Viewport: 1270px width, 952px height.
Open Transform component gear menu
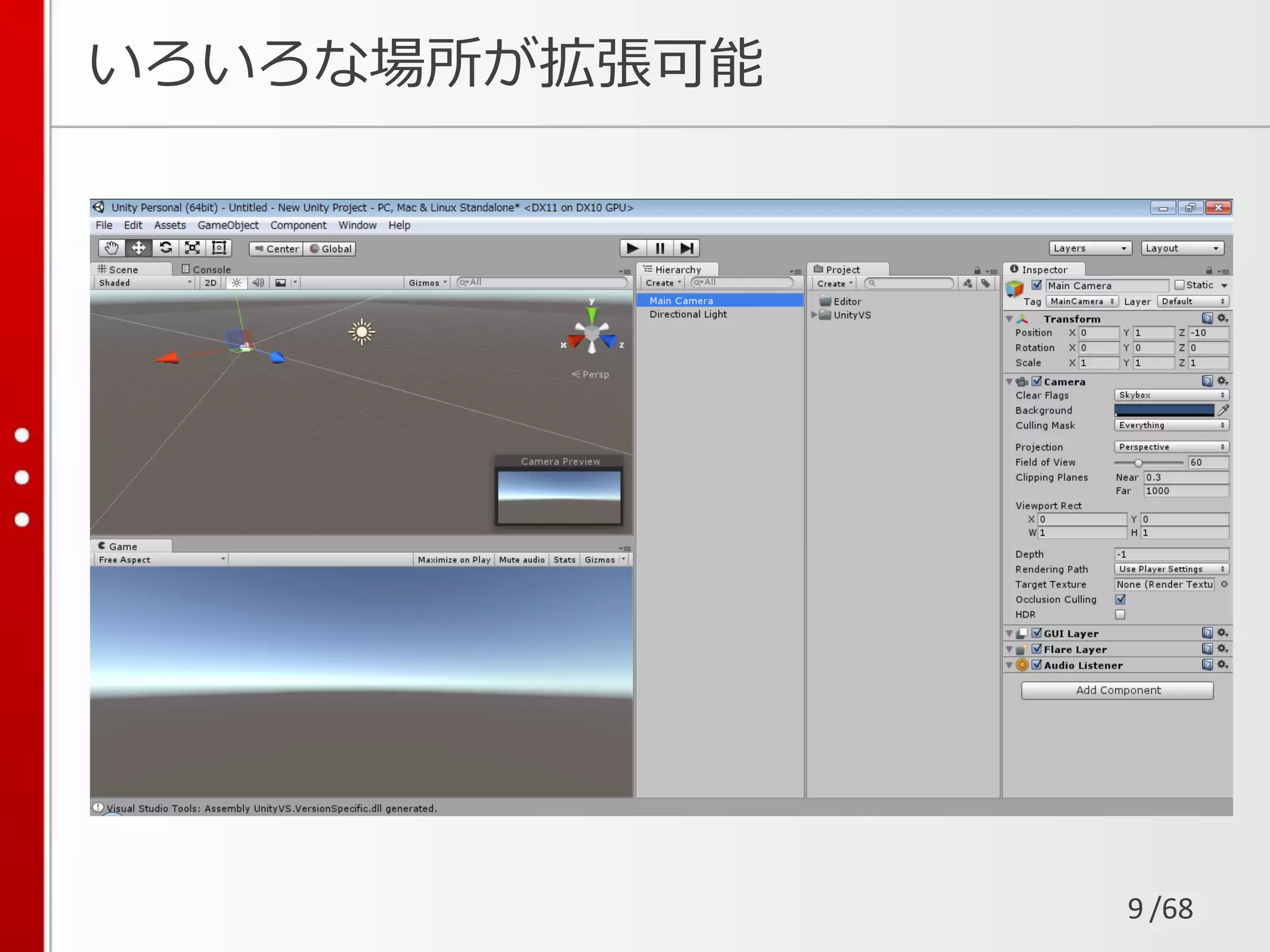[x=1222, y=319]
